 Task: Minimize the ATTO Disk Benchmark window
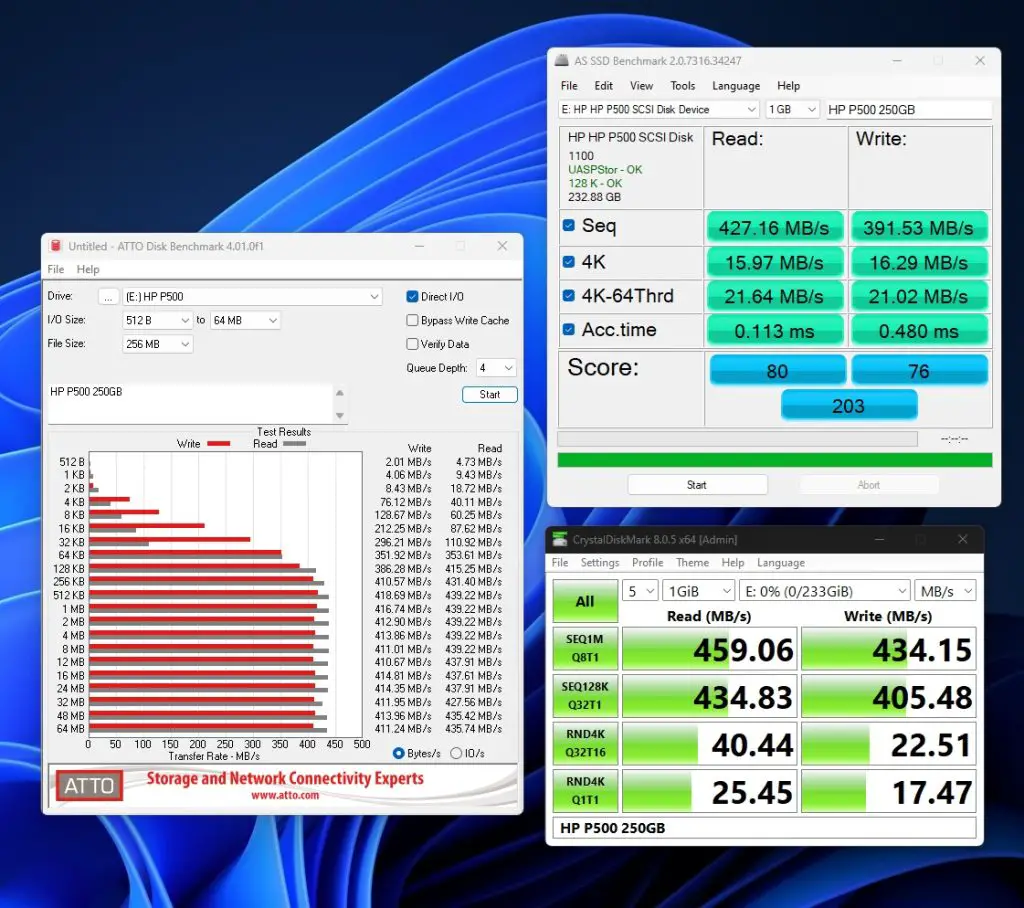[419, 246]
